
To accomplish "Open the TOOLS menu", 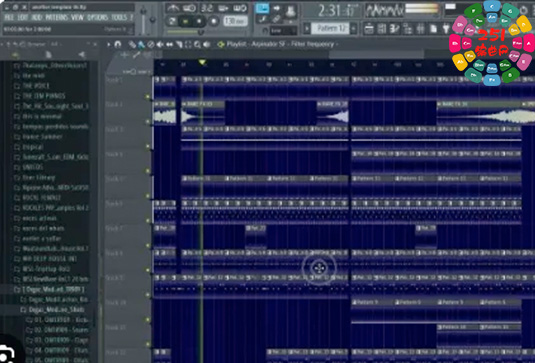I will tap(119, 17).
